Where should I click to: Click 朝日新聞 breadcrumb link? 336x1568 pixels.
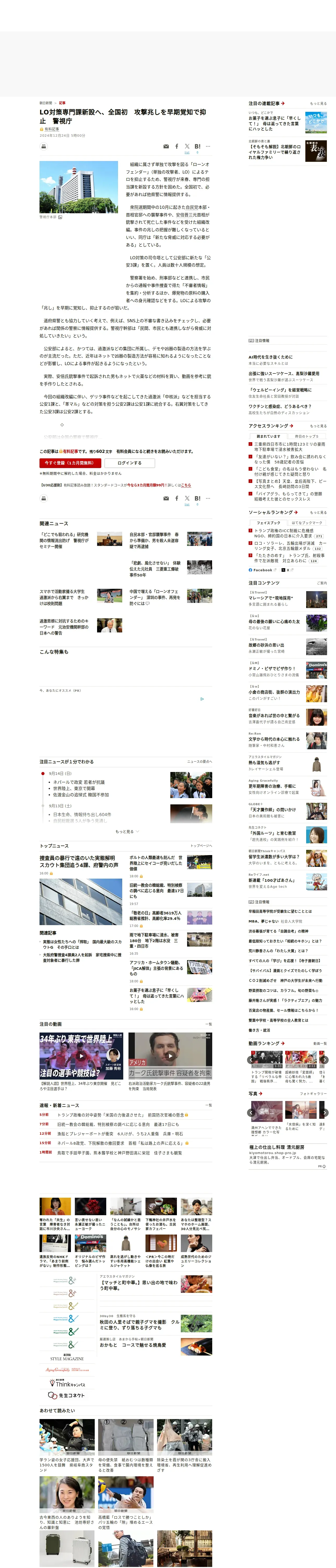pos(46,103)
